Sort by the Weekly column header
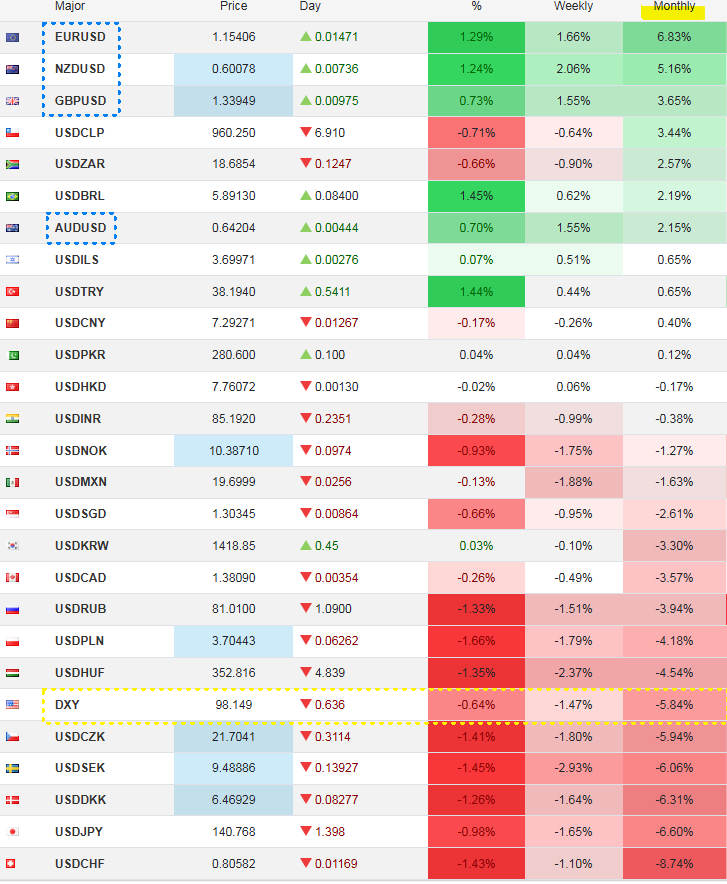Image resolution: width=727 pixels, height=884 pixels. [573, 7]
